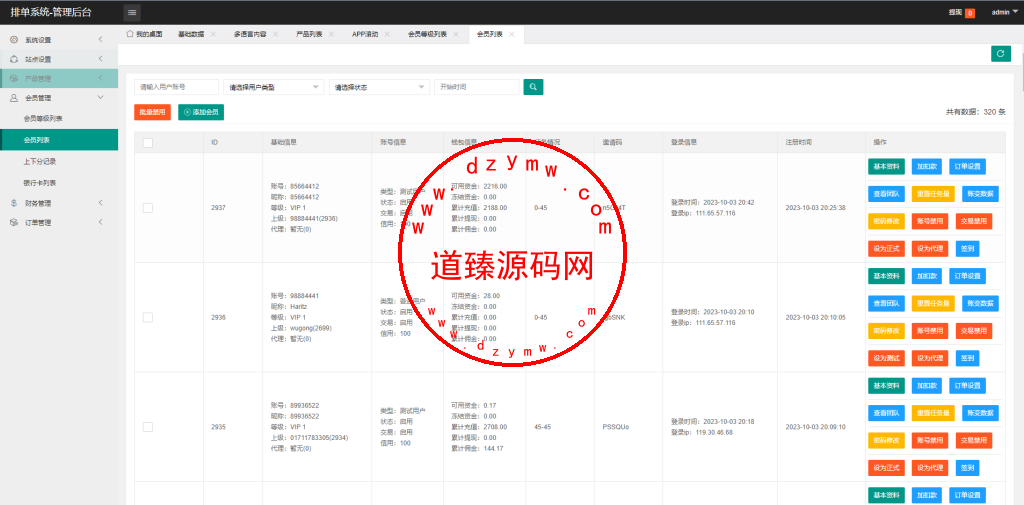This screenshot has width=1024, height=505.
Task: Open the 请选择用户类型 dropdown
Action: click(274, 87)
